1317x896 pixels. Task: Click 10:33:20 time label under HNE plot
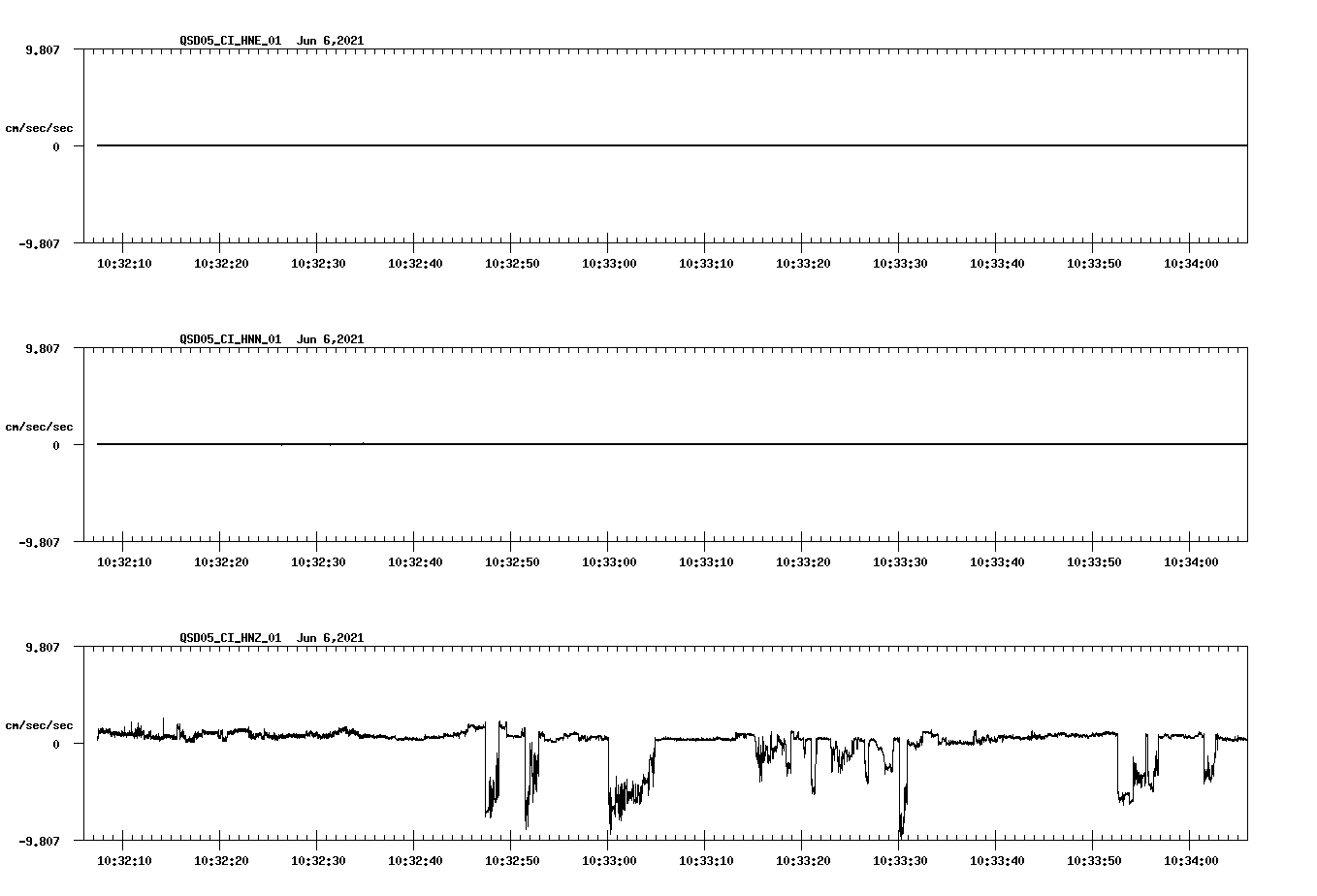coord(803,264)
